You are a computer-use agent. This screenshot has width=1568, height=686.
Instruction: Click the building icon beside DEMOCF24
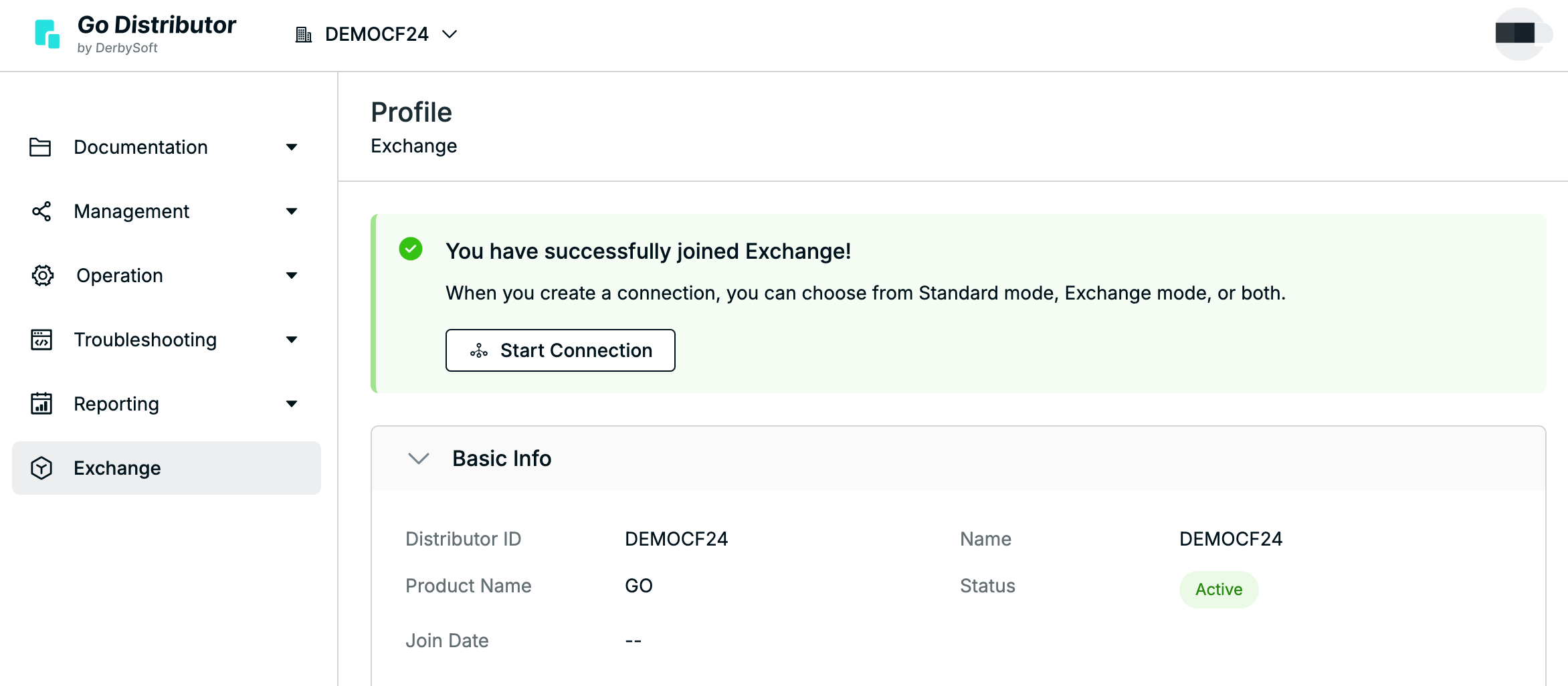(x=304, y=34)
